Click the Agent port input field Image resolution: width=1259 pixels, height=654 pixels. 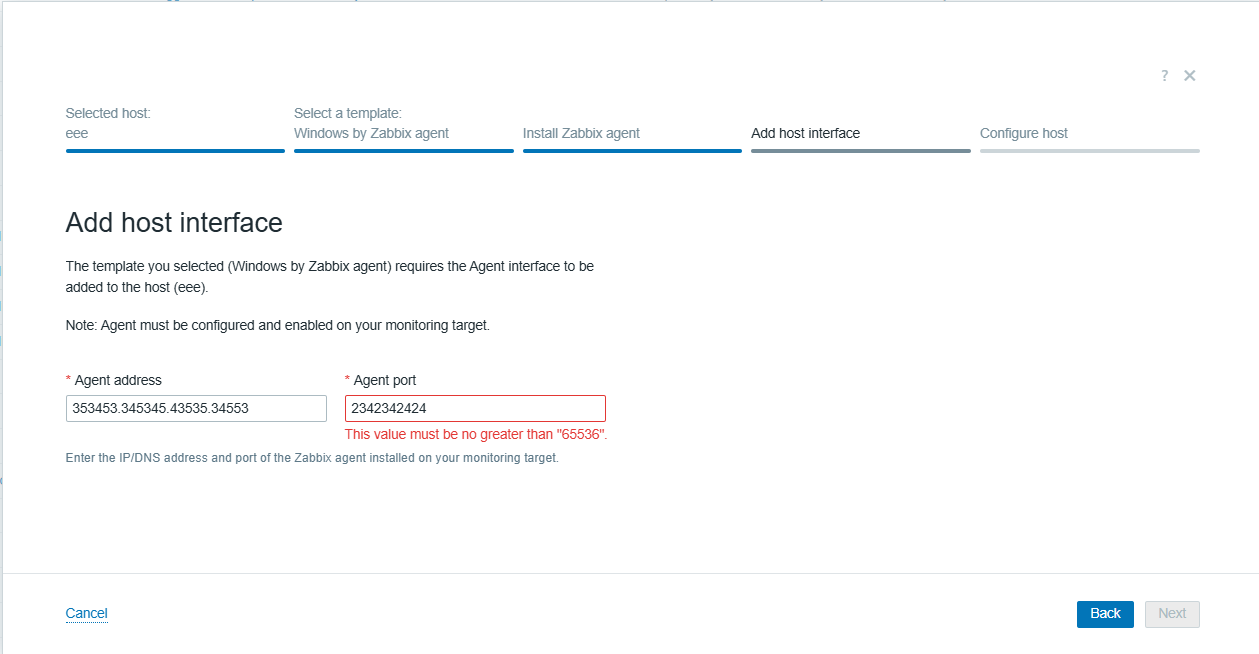[x=475, y=408]
